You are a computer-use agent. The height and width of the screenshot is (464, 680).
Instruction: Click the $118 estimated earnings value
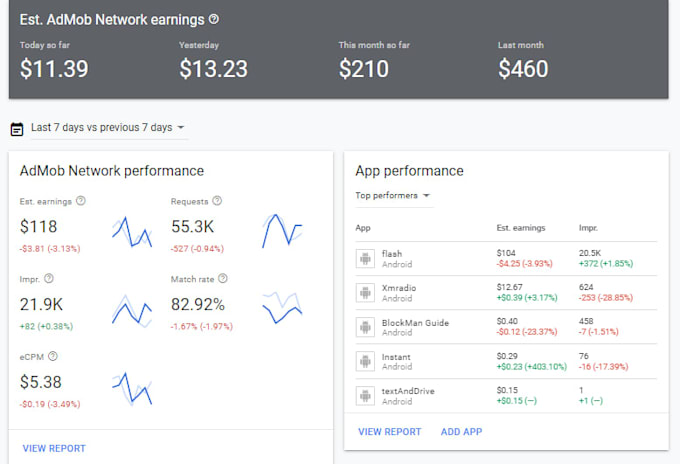tap(38, 226)
